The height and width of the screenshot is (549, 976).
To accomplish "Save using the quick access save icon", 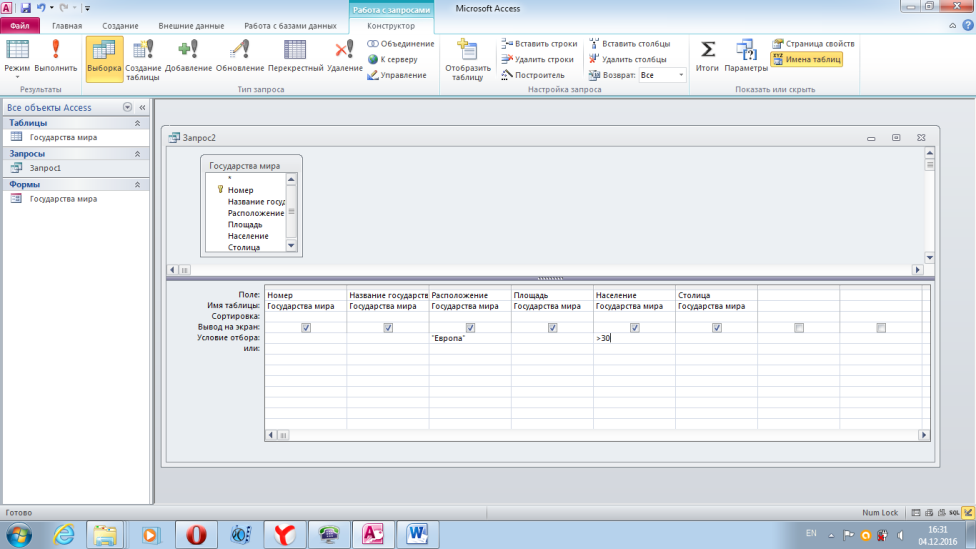I will pos(26,8).
